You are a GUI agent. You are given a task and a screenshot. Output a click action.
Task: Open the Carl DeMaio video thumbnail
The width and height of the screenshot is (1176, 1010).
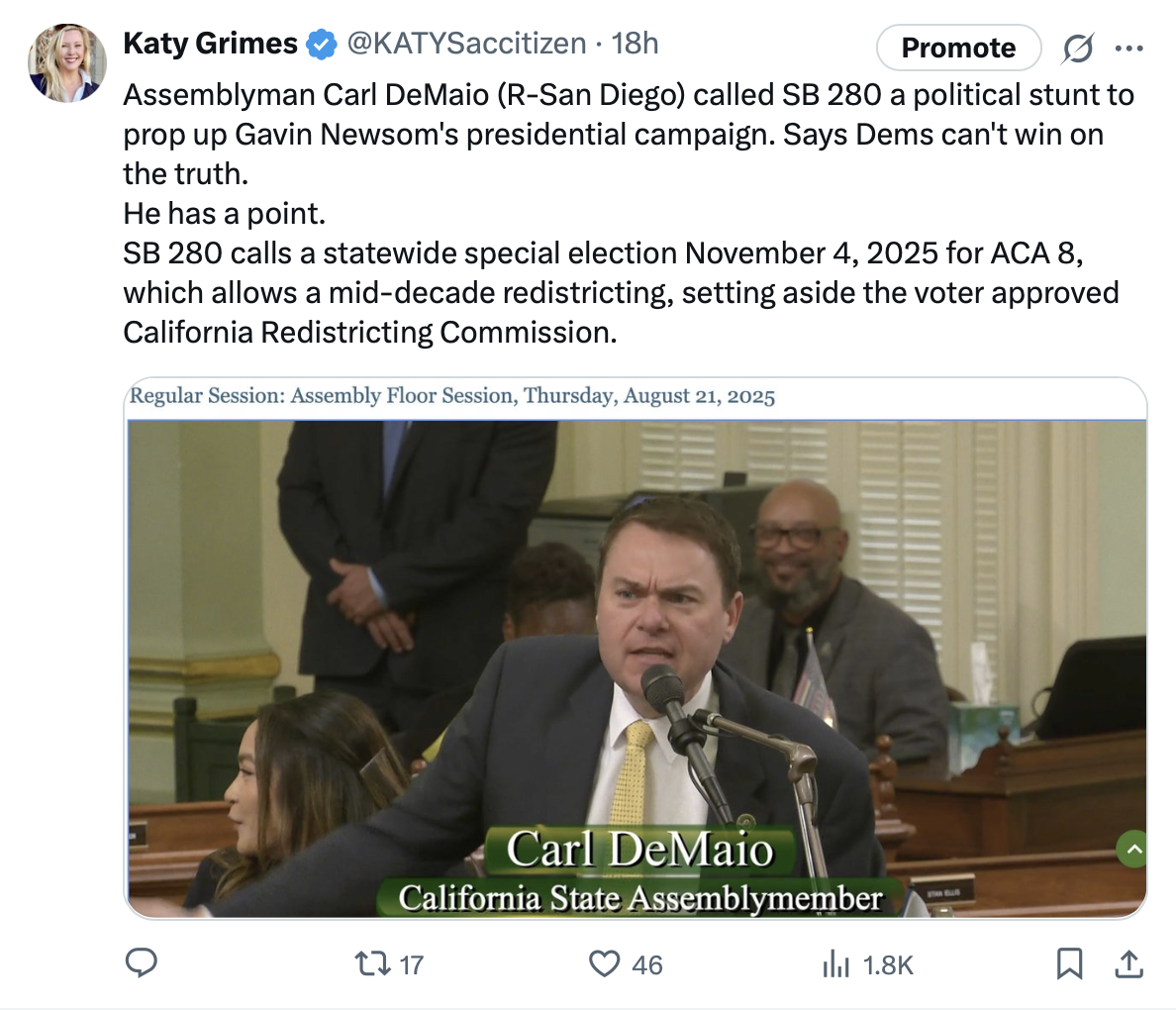click(x=636, y=663)
